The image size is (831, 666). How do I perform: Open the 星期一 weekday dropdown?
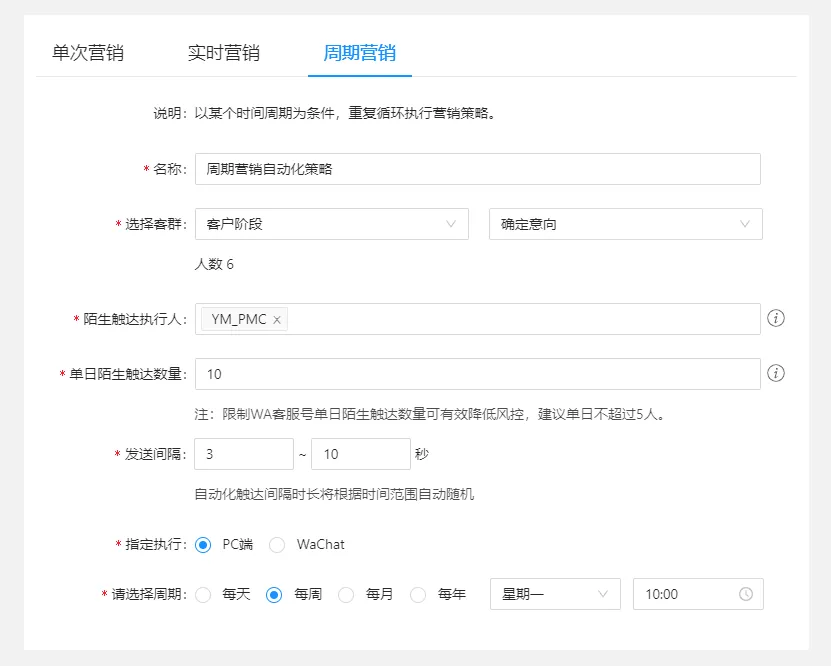[x=555, y=594]
